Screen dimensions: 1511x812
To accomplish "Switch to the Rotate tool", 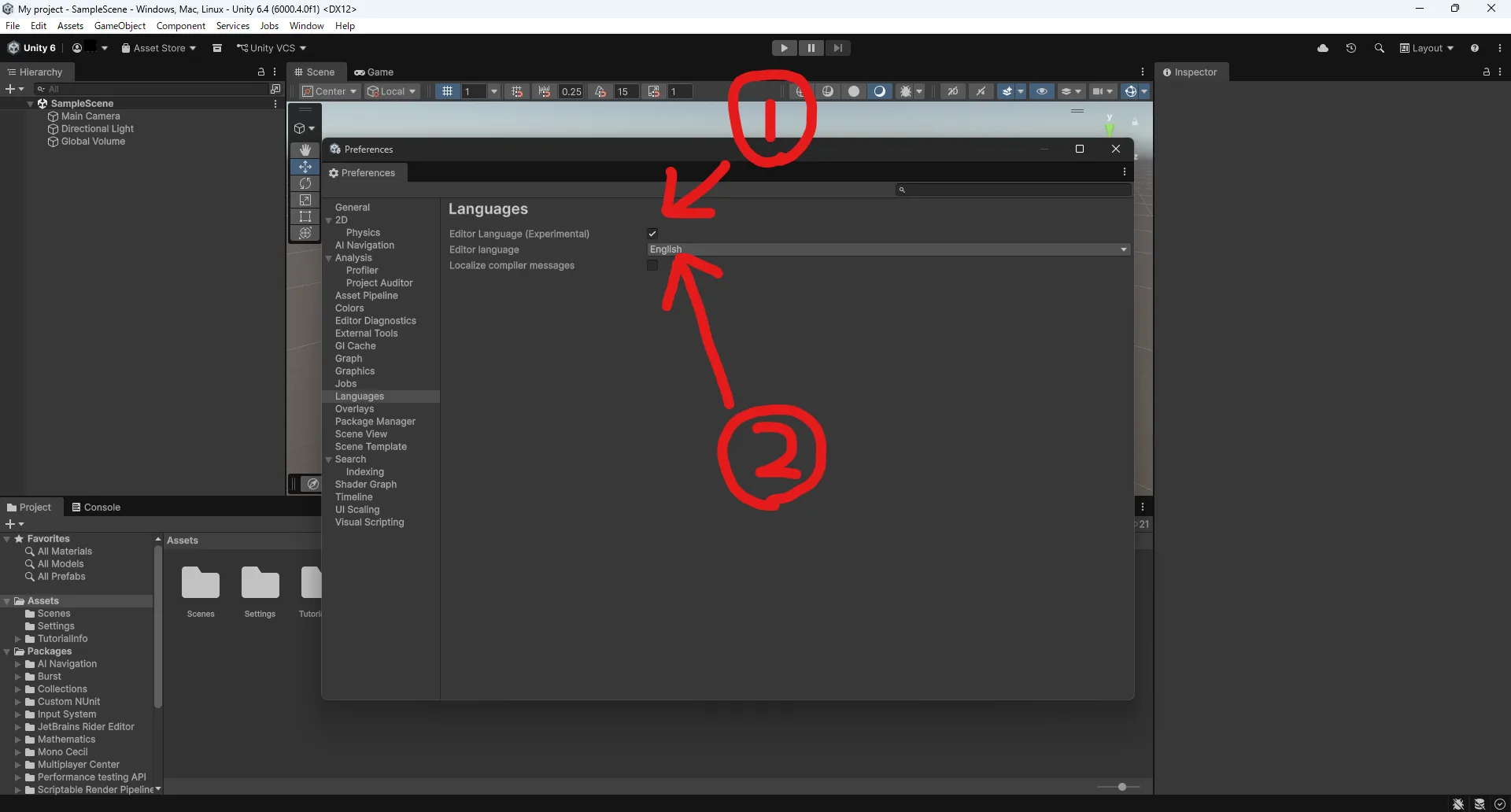I will coord(305,183).
